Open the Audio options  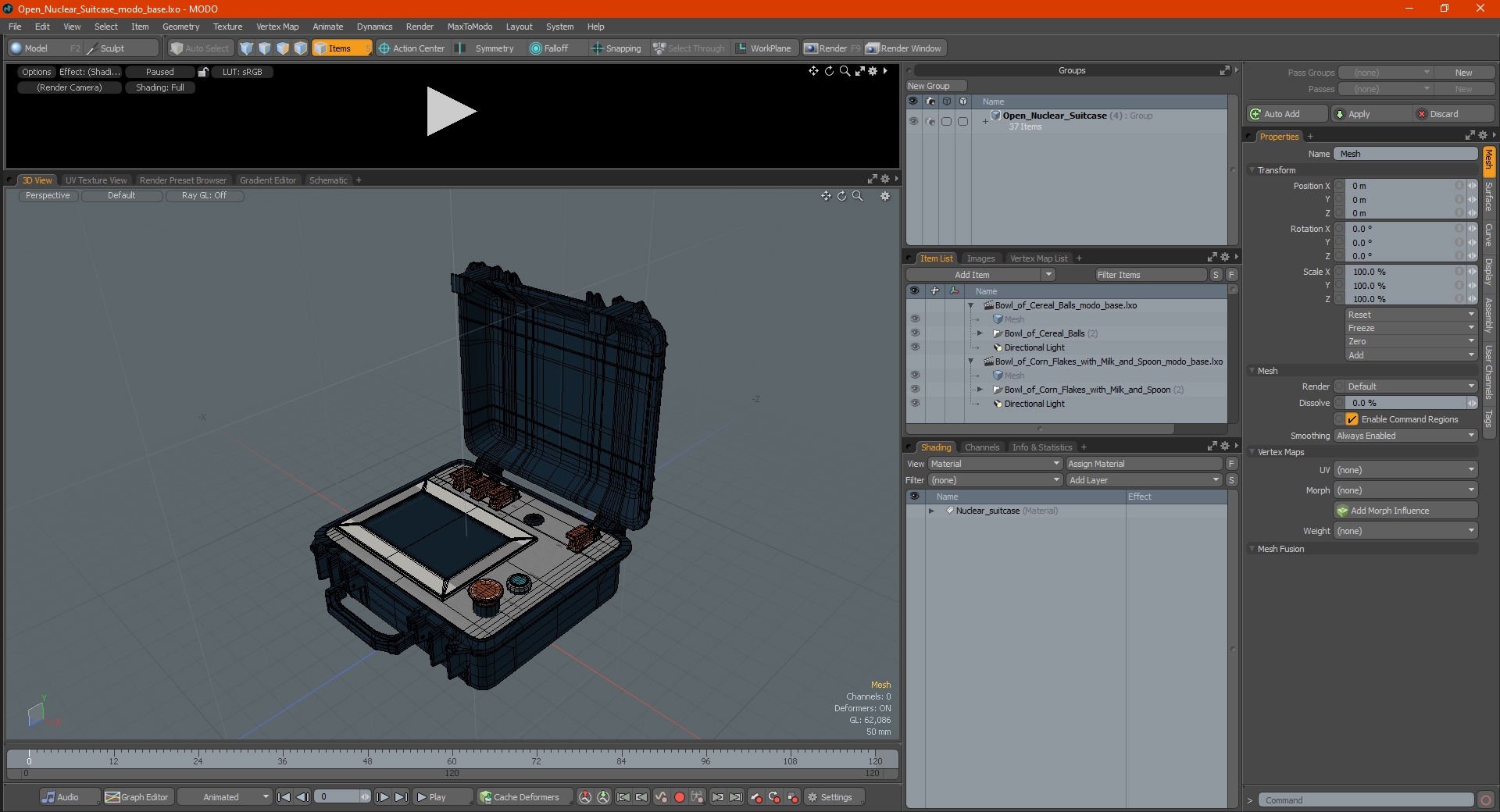(x=69, y=797)
